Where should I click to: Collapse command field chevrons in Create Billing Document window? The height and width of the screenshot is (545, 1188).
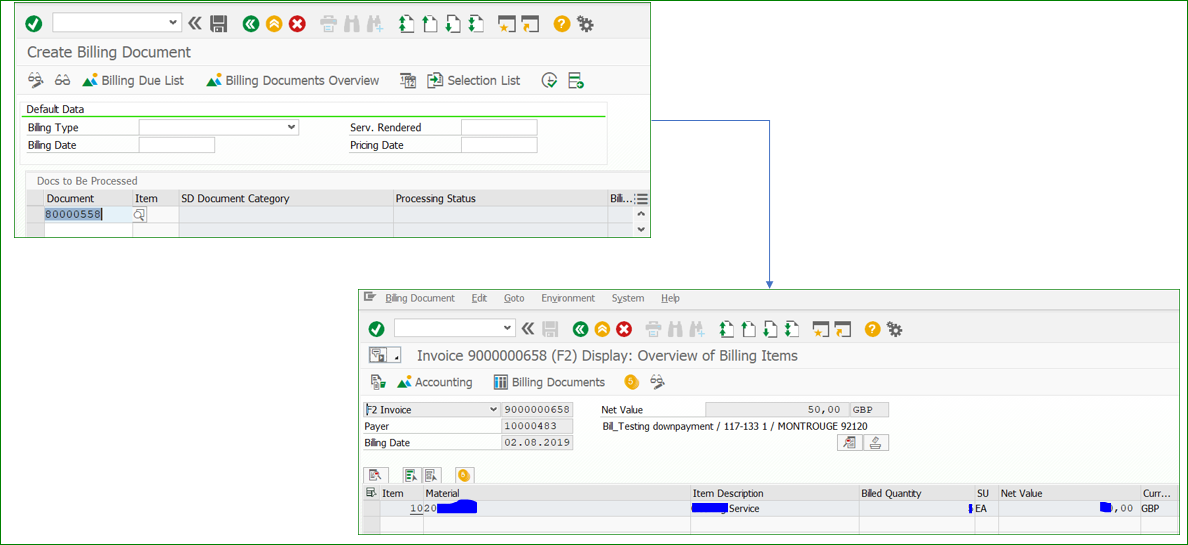195,23
